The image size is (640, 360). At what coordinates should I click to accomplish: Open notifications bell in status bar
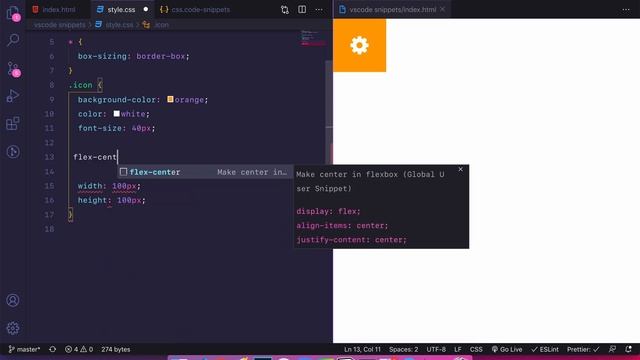pos(629,349)
